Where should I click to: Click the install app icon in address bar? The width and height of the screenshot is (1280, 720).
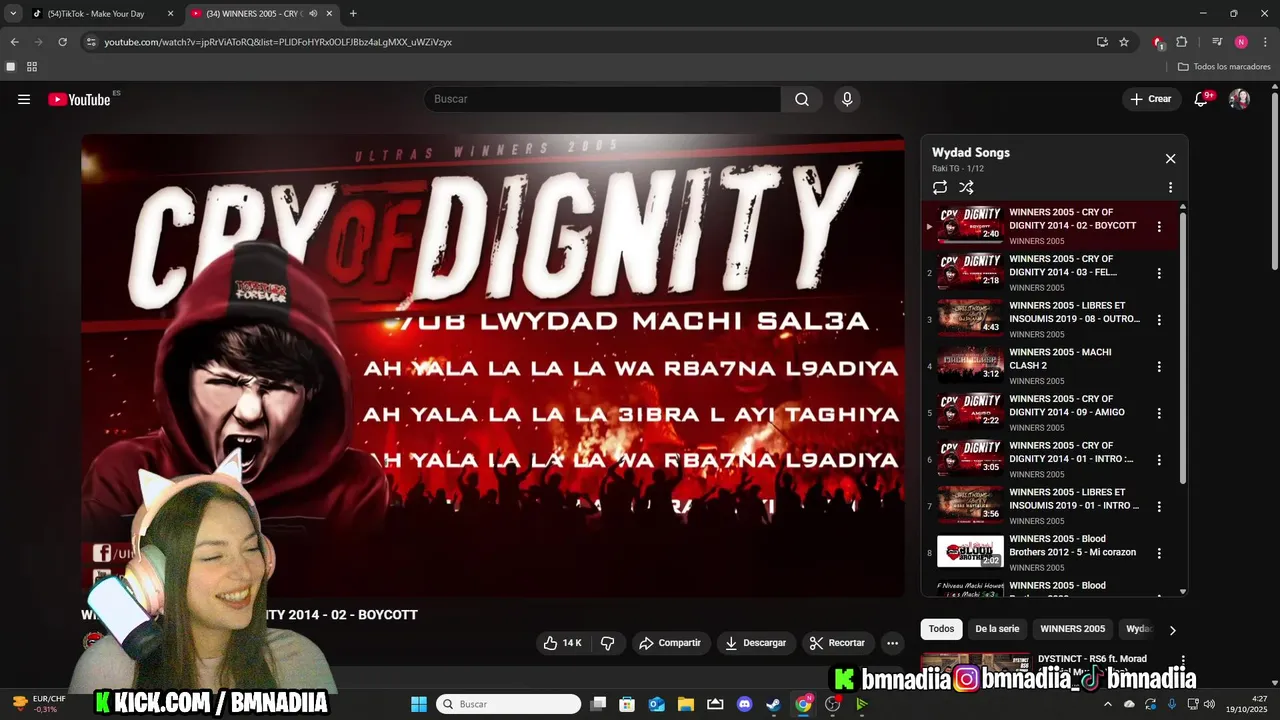tap(1102, 42)
